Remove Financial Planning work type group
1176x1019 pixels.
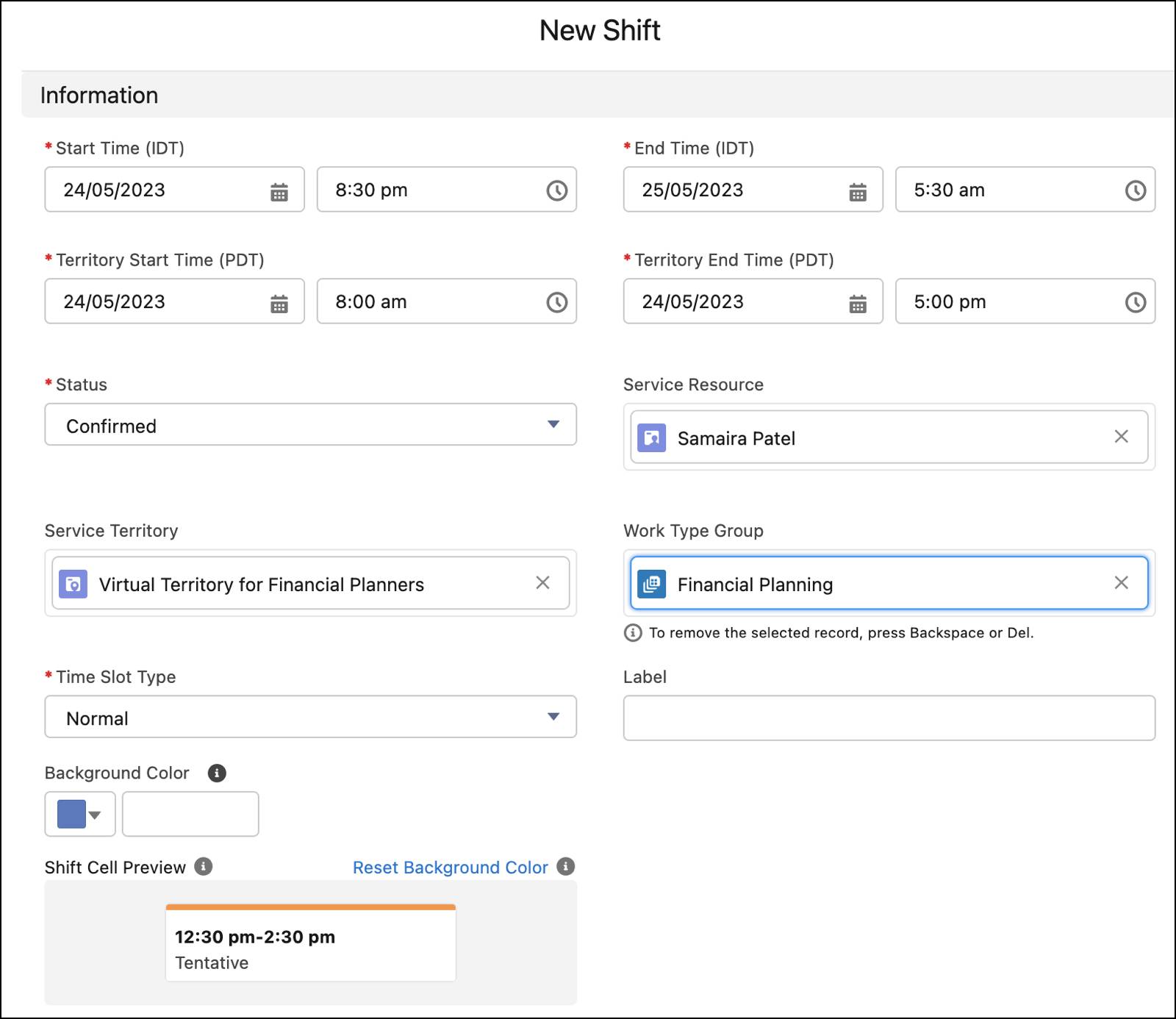1121,583
